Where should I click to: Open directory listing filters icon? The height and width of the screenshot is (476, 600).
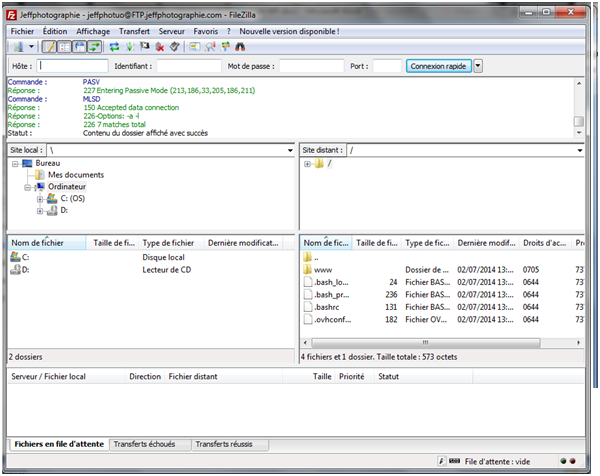pyautogui.click(x=195, y=47)
